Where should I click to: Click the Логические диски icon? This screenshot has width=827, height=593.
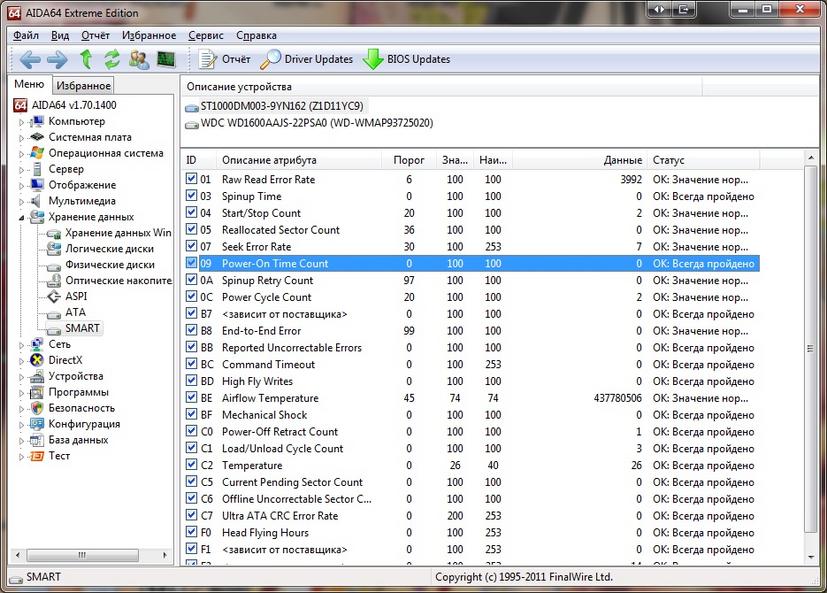click(54, 248)
